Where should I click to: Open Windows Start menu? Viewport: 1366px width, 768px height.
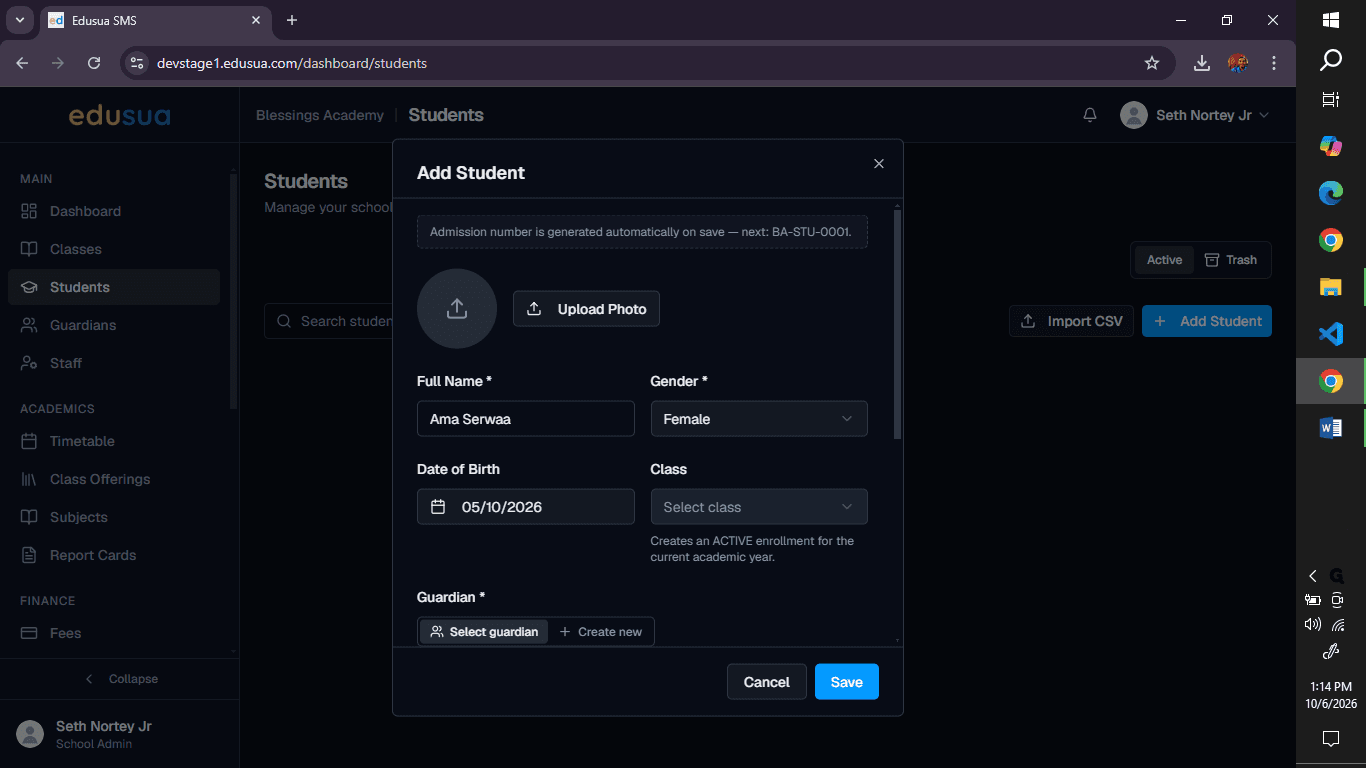pos(1331,20)
